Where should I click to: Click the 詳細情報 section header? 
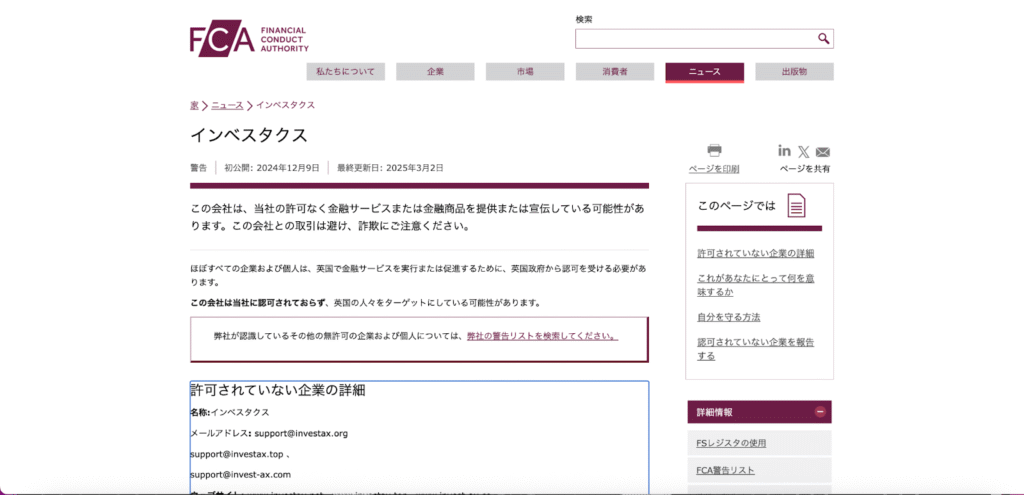(760, 412)
